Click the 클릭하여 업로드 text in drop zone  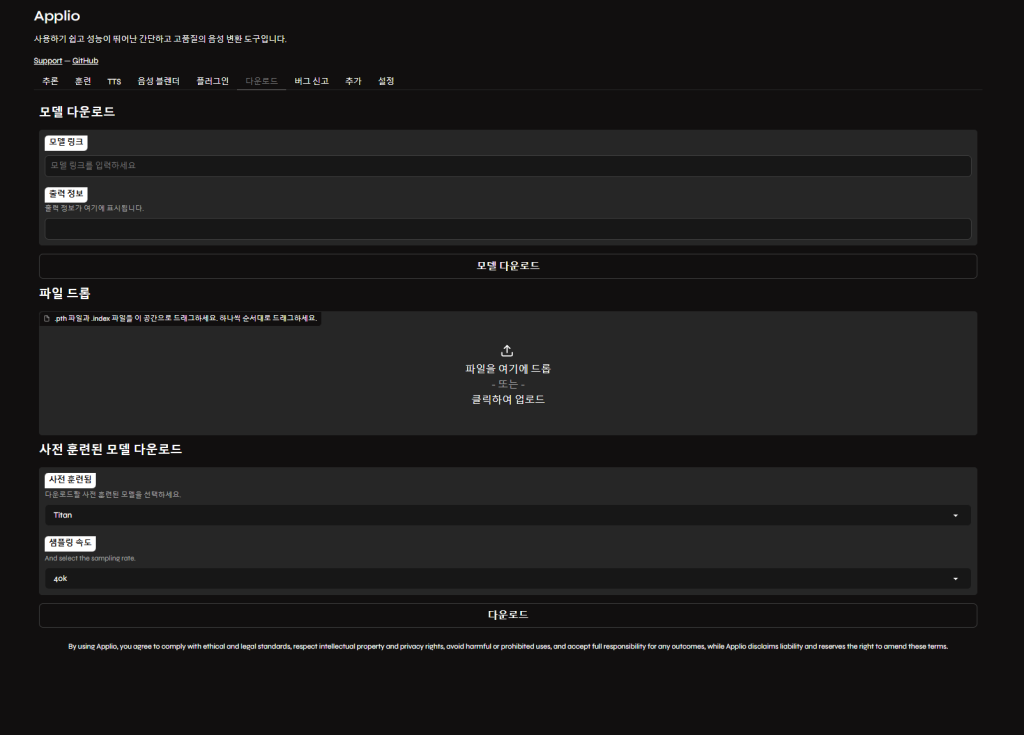(507, 399)
